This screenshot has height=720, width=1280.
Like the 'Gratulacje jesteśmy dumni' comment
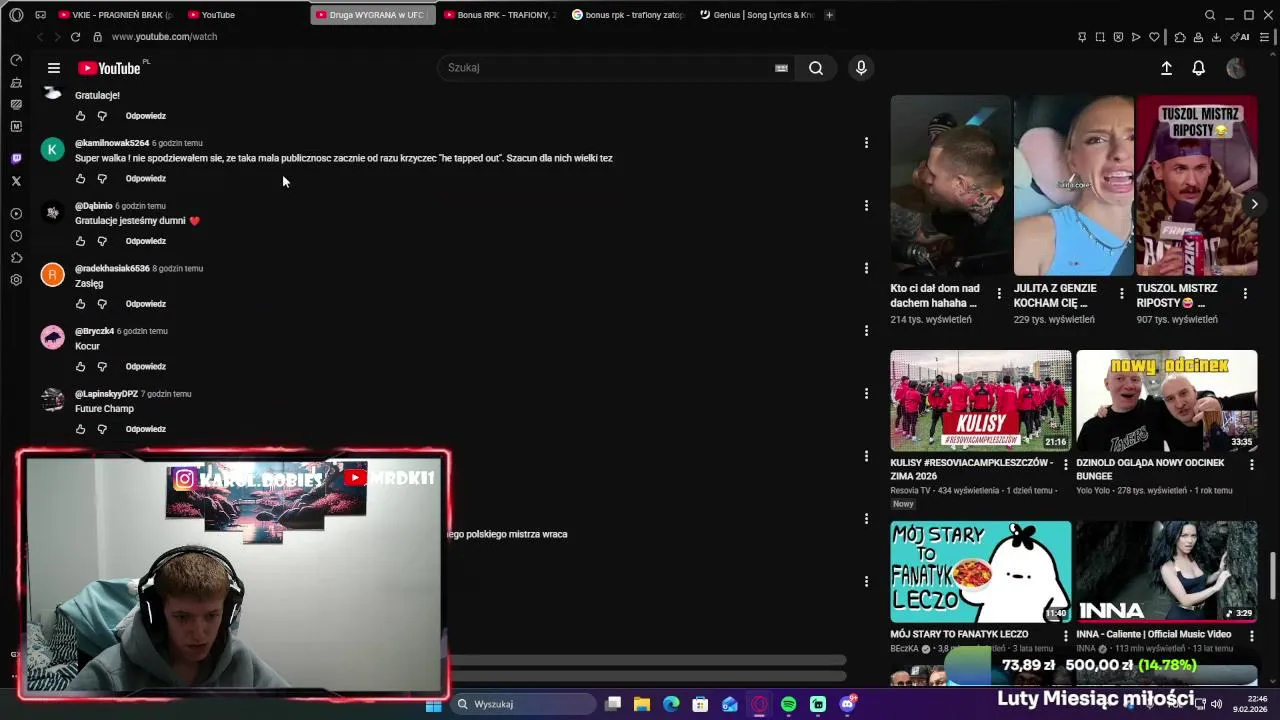pyautogui.click(x=81, y=241)
